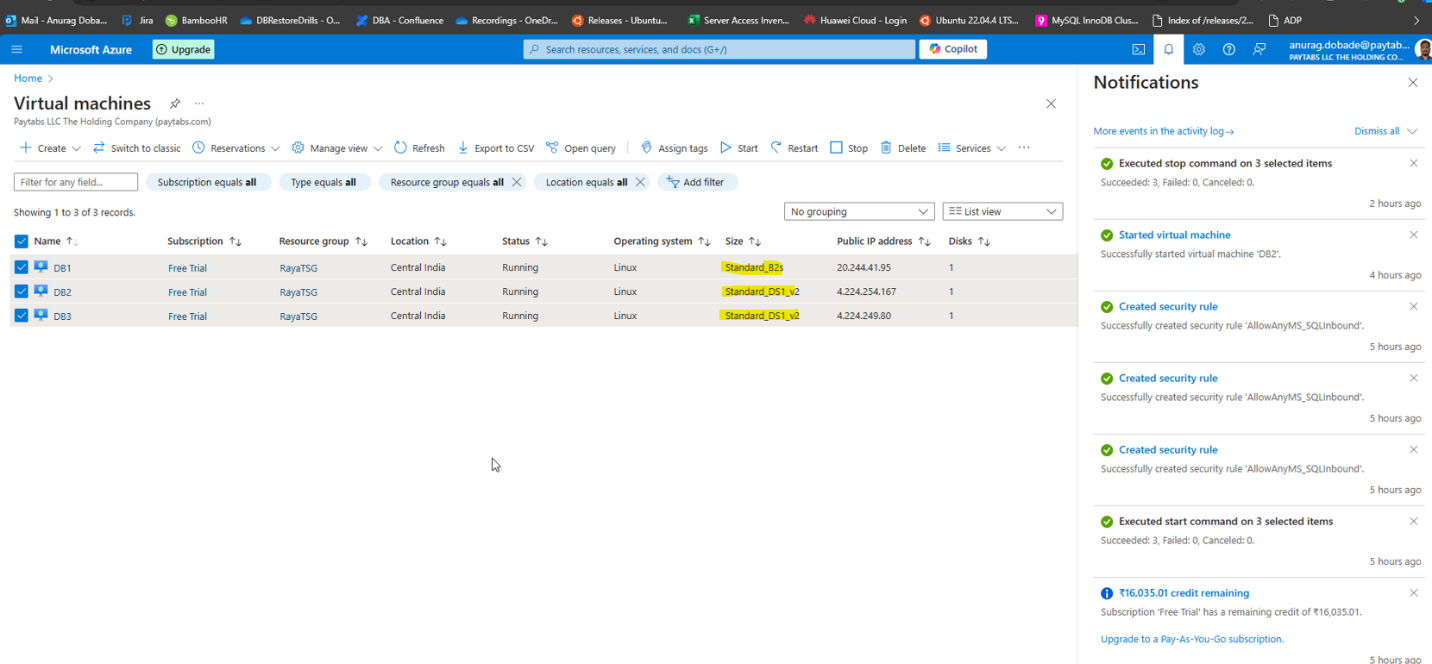The width and height of the screenshot is (1432, 664).
Task: Switch to the Jira browser bookmark
Action: (x=137, y=20)
